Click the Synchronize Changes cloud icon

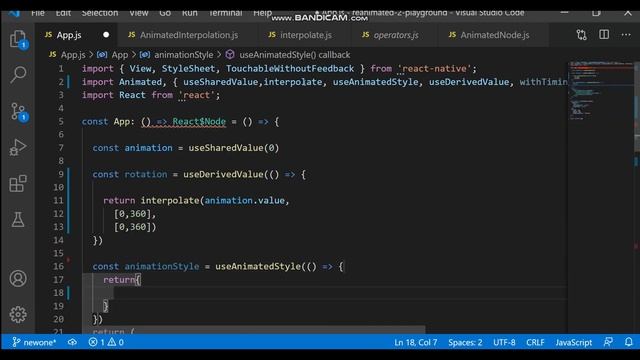point(72,342)
